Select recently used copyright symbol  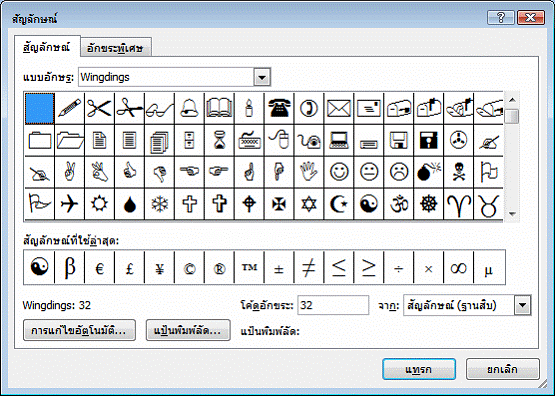[189, 267]
